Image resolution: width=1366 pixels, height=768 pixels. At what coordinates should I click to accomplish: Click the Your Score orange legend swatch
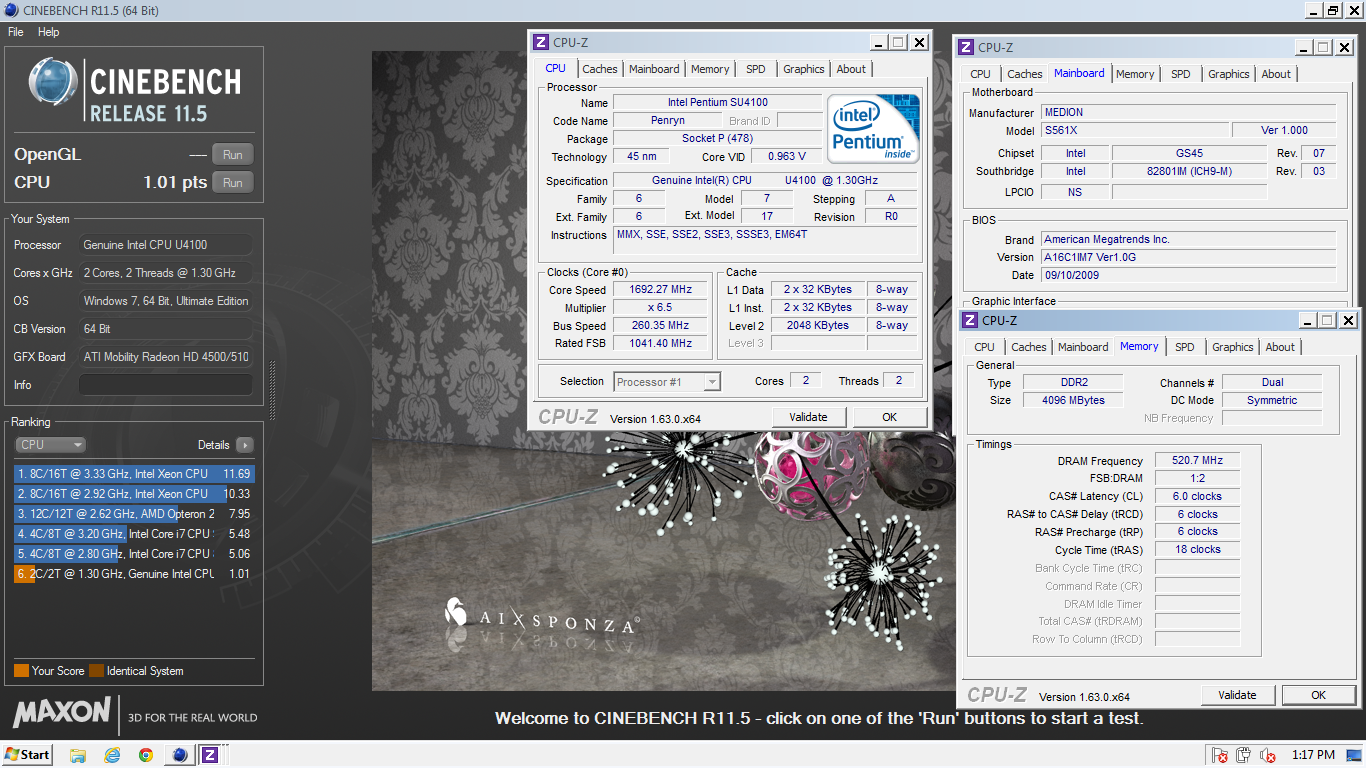pyautogui.click(x=21, y=671)
